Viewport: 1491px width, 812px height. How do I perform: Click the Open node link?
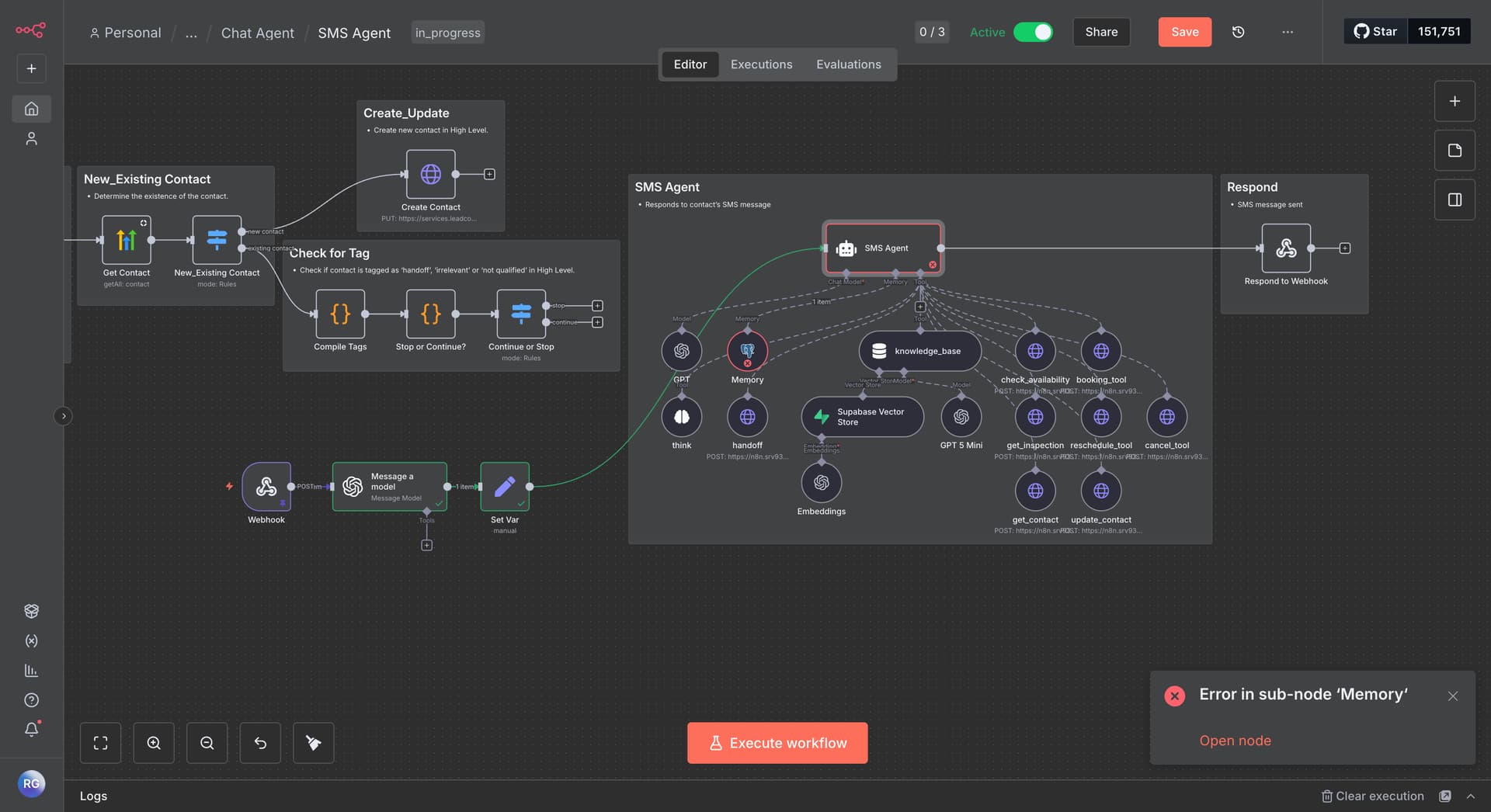[1235, 741]
